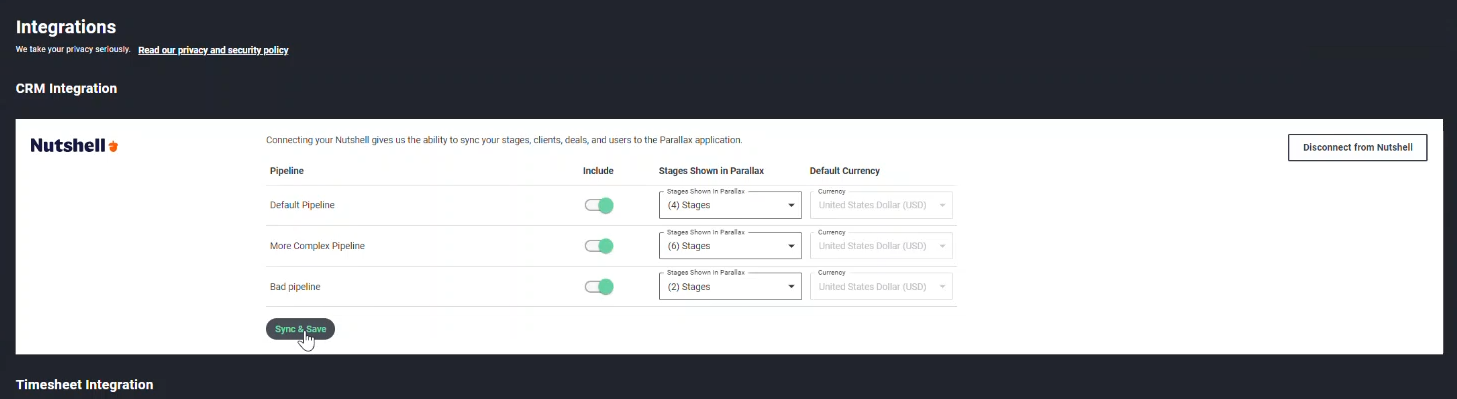Open the (6) Stages dropdown
The height and width of the screenshot is (399, 1457).
coord(731,246)
